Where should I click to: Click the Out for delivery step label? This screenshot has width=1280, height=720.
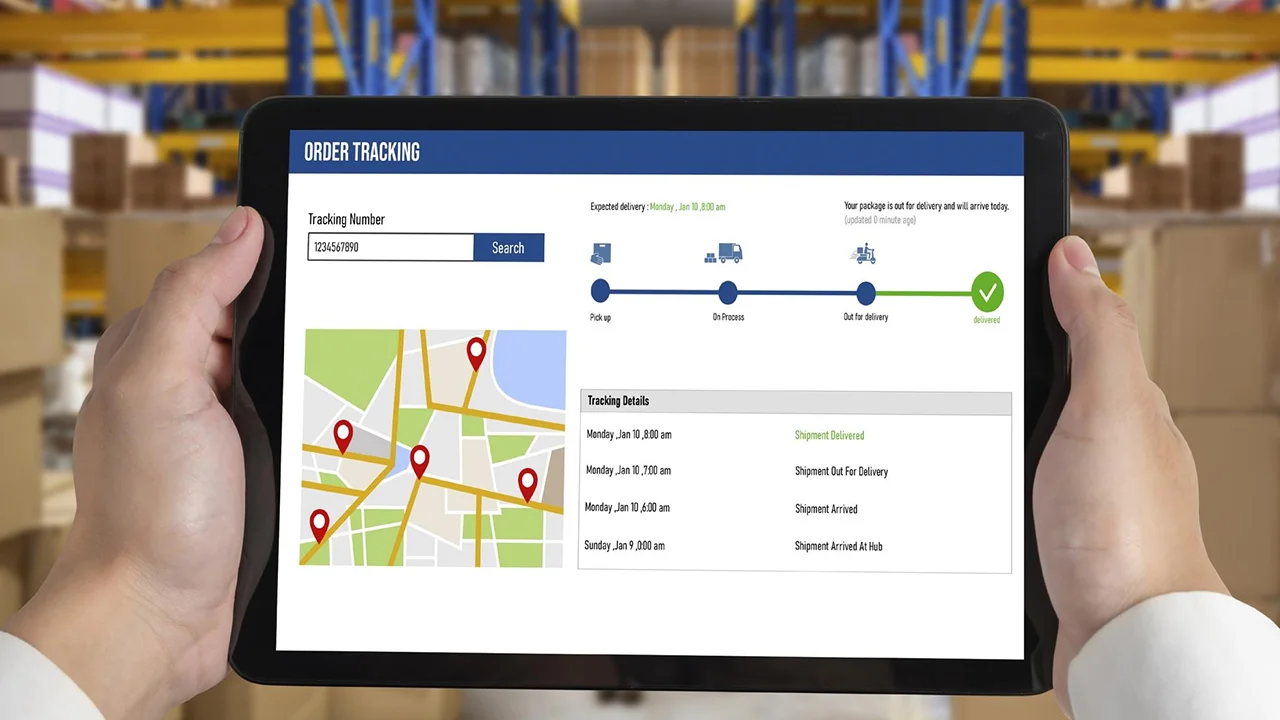click(866, 317)
